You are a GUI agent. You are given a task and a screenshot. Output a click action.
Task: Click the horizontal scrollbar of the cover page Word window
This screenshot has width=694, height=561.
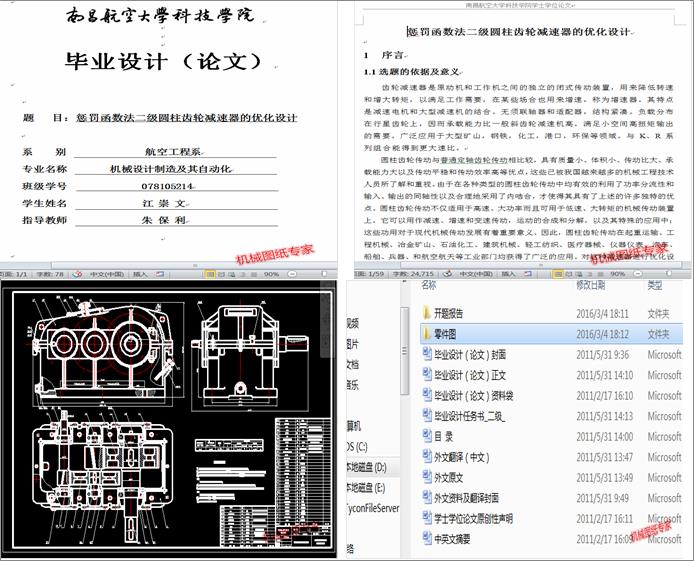coord(195,265)
